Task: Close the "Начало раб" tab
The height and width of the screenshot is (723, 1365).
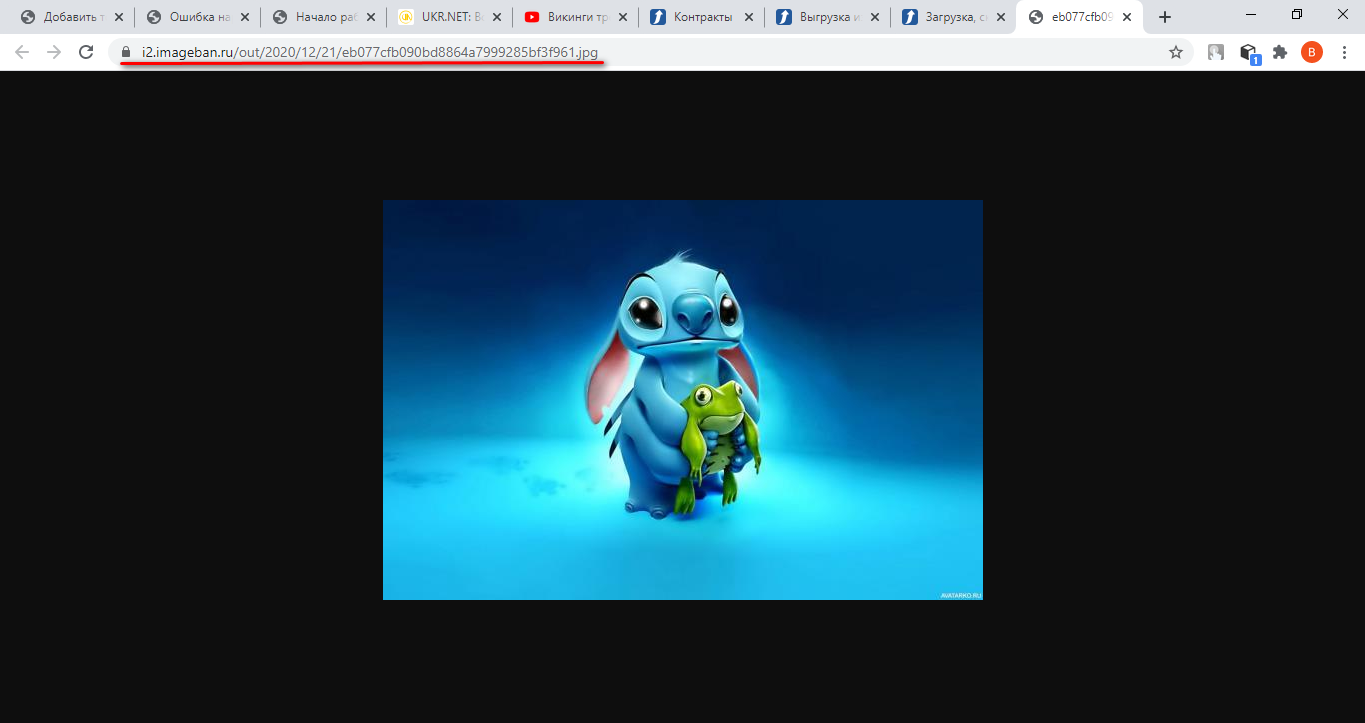Action: click(371, 17)
